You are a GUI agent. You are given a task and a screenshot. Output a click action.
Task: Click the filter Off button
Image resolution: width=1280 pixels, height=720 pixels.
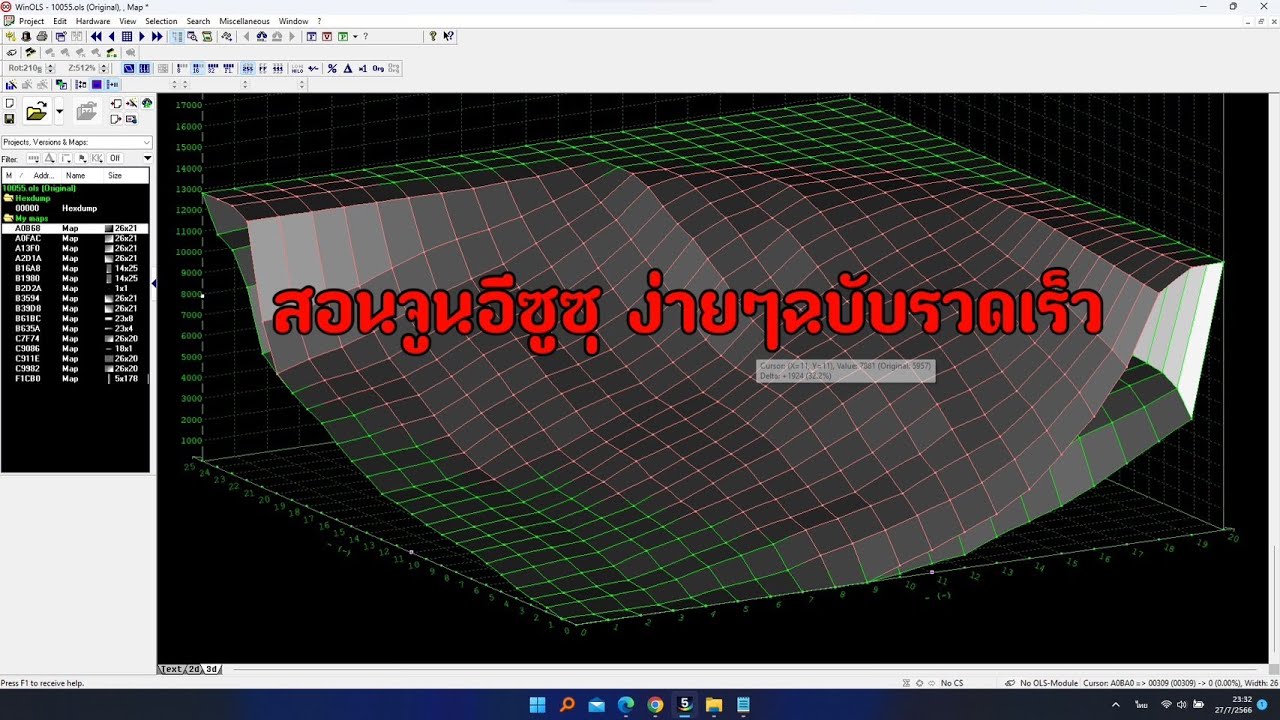coord(115,158)
